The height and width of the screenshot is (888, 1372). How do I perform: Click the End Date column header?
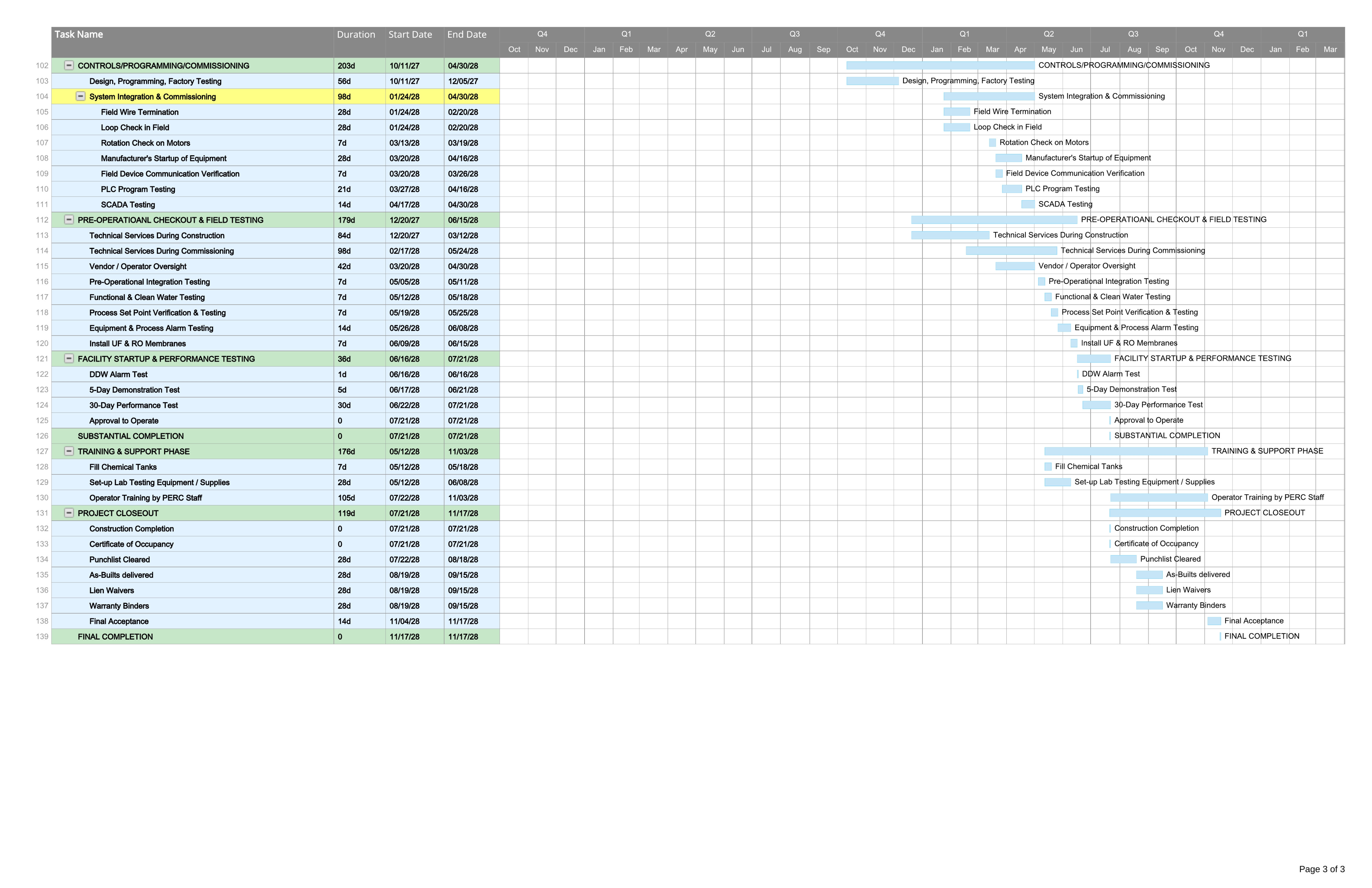[471, 42]
